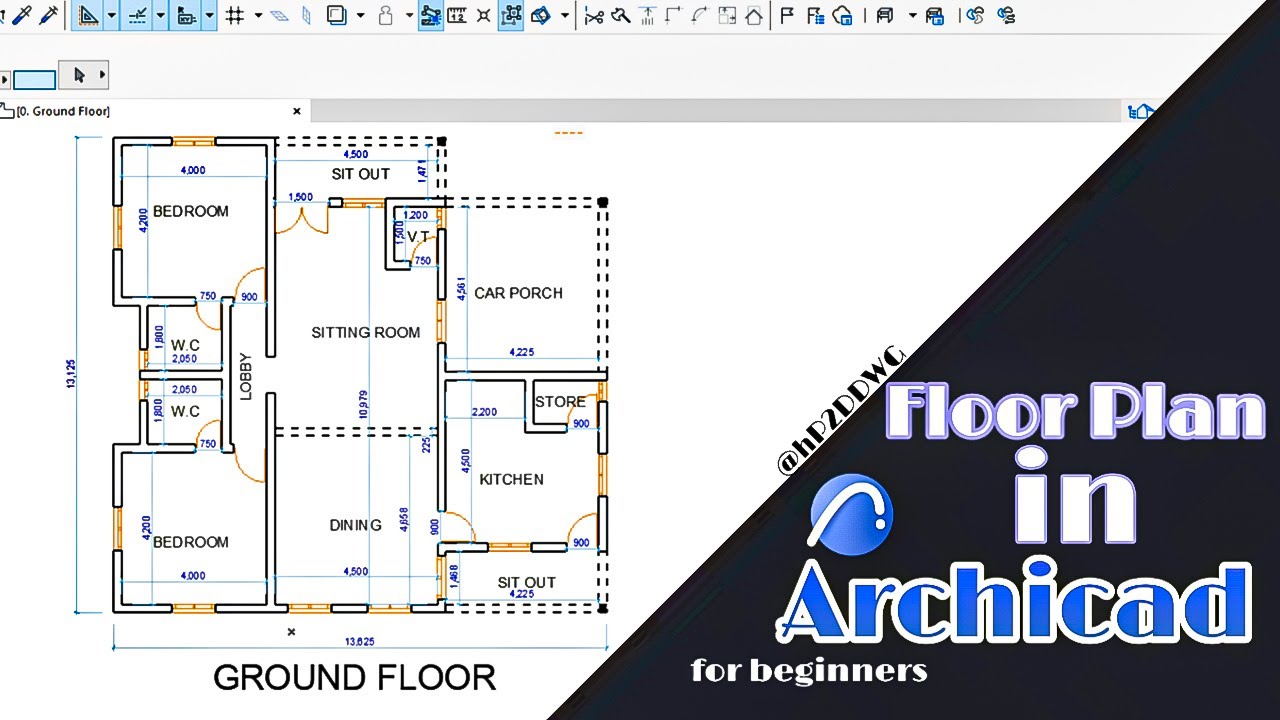Click the curved arc edit icon
The width and height of the screenshot is (1280, 720).
point(700,15)
